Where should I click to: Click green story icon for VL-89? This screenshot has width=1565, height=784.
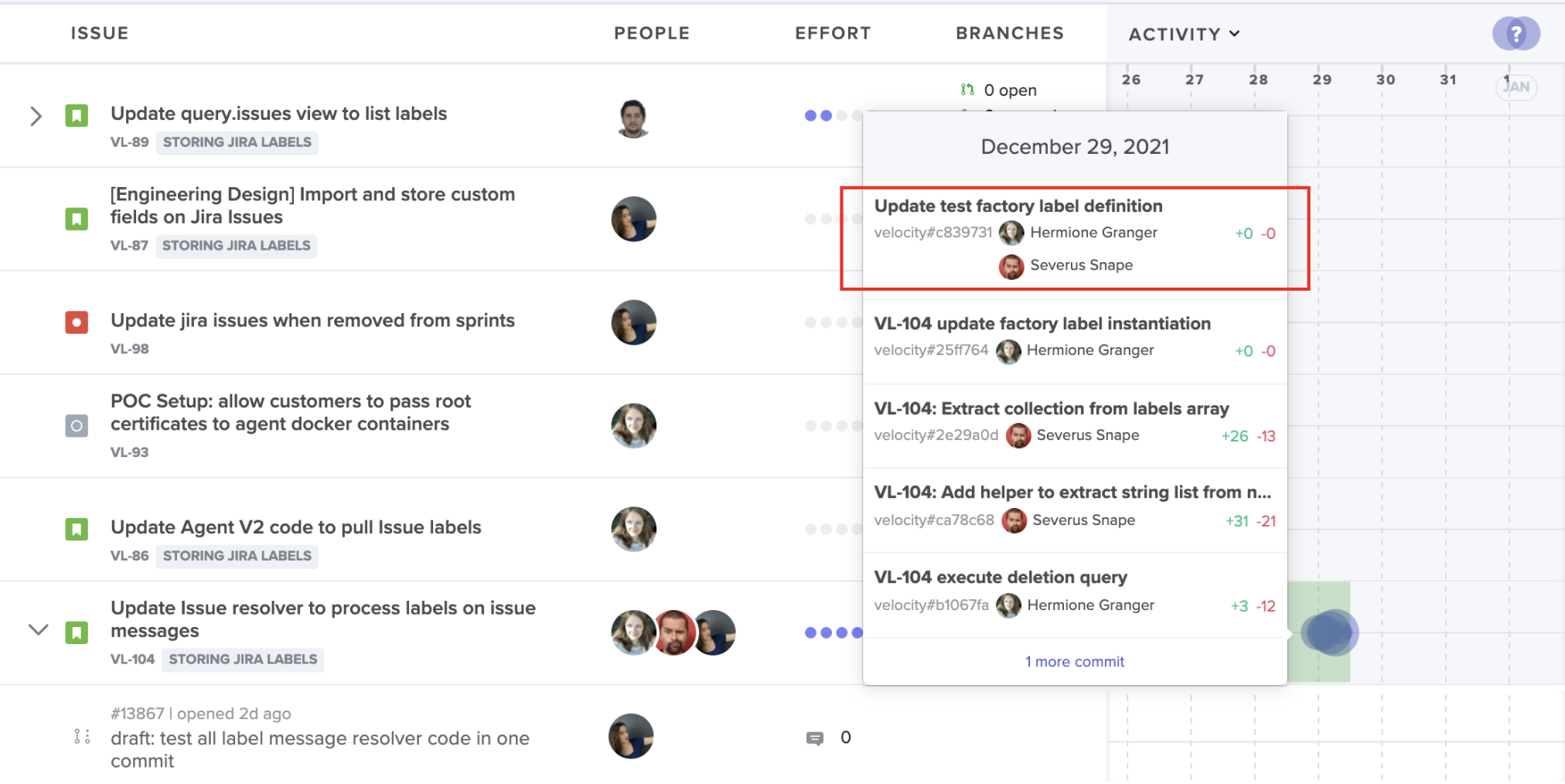77,116
